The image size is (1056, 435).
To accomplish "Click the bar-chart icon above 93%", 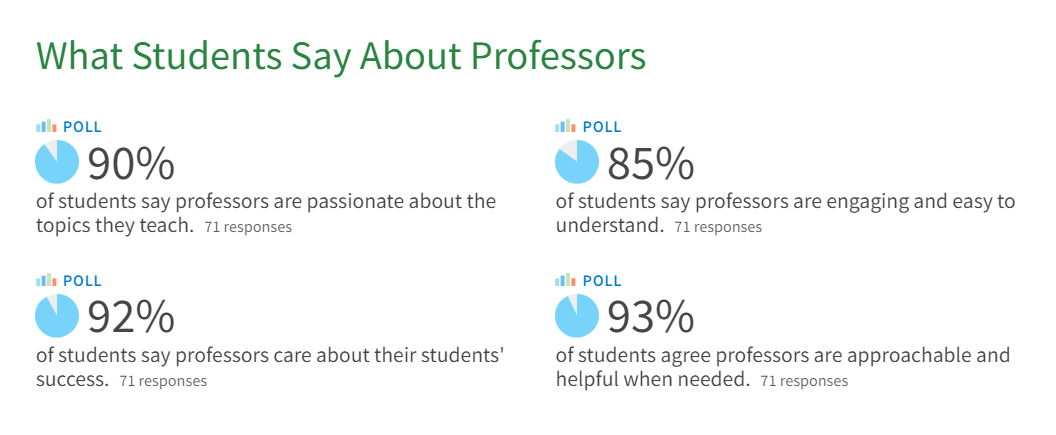I will point(565,279).
